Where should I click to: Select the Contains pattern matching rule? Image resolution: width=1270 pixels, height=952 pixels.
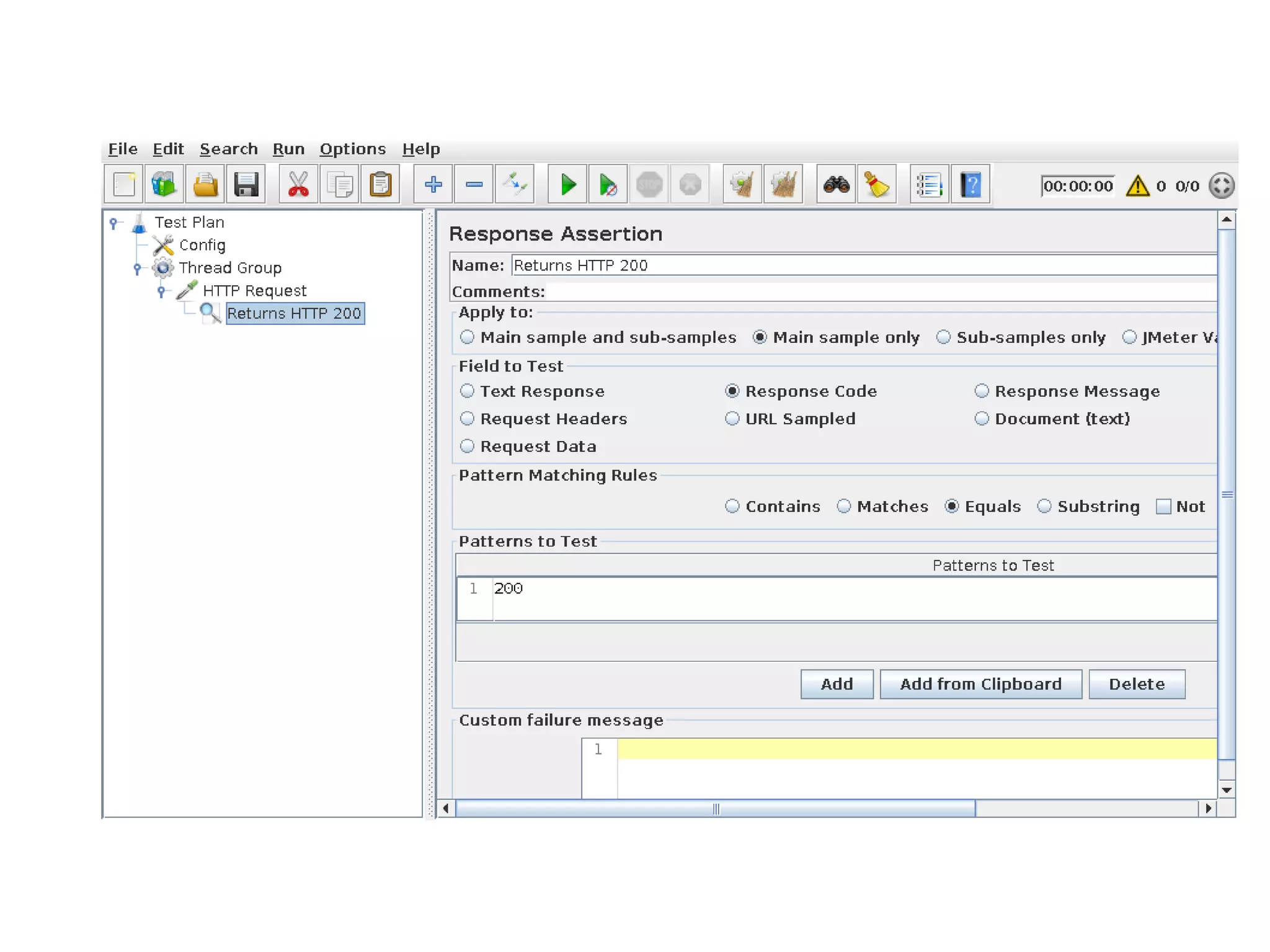coord(732,507)
